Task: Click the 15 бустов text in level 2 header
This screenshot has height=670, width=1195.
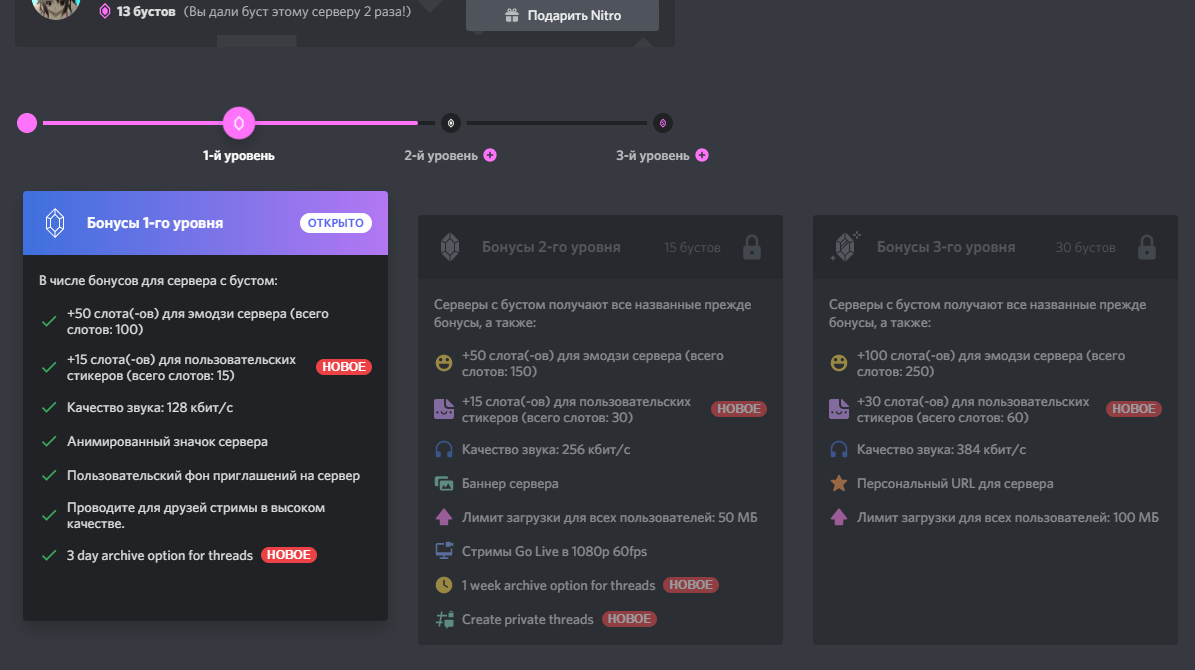Action: 692,248
